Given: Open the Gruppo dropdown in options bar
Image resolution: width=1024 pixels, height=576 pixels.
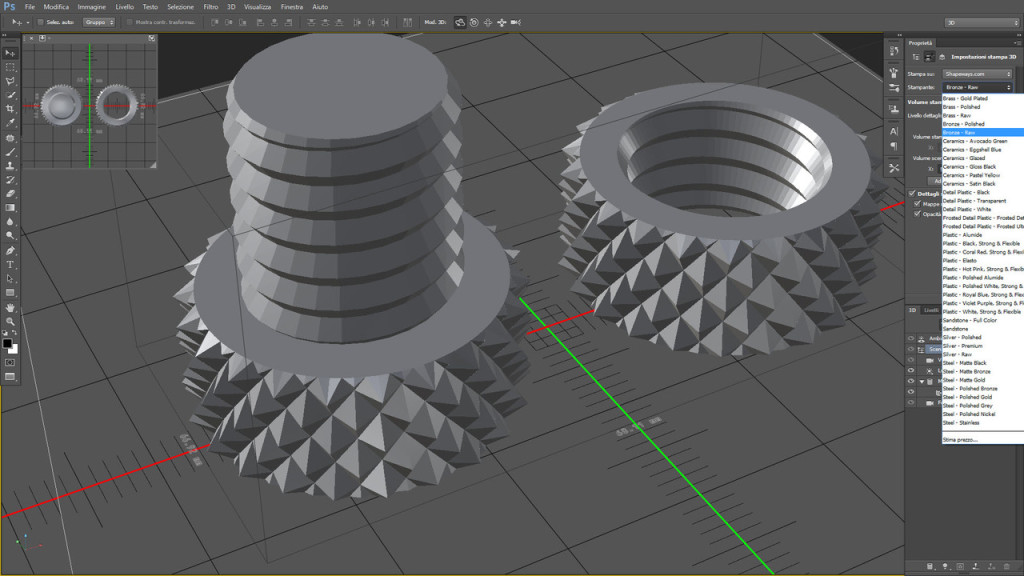Looking at the screenshot, I should pyautogui.click(x=99, y=21).
